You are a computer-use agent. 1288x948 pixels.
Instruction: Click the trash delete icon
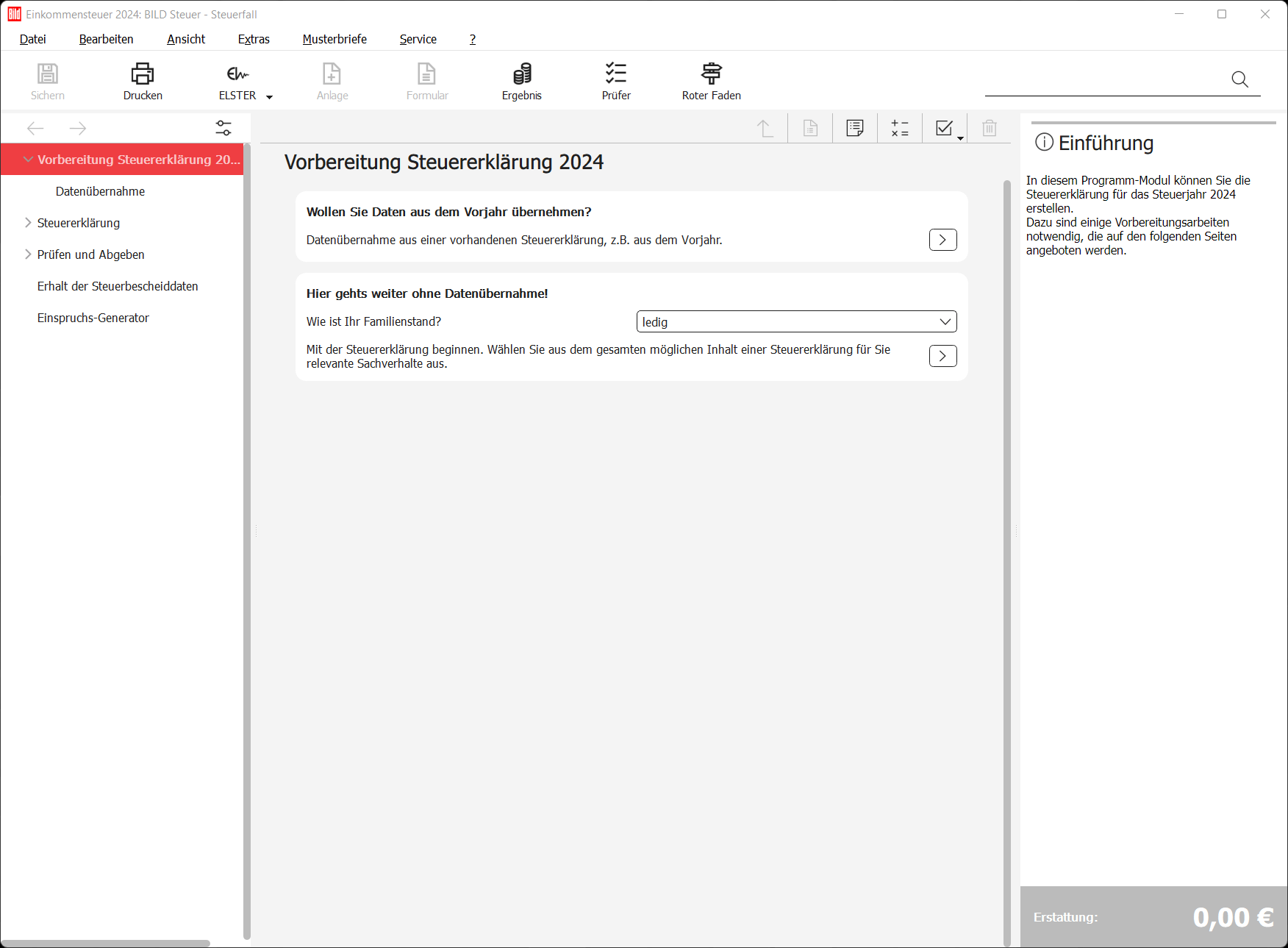pyautogui.click(x=990, y=128)
